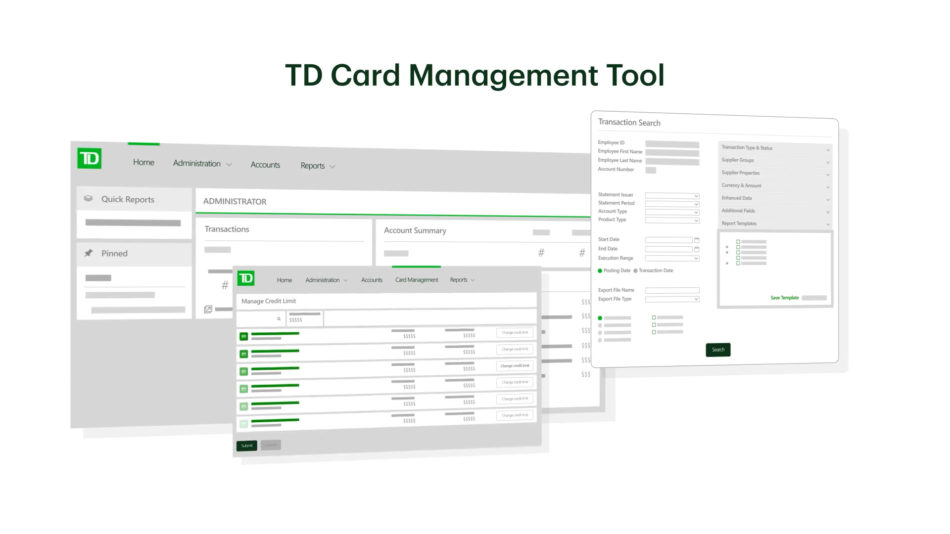Click the TD Card Management Tool headline
Screen dimensions: 950x534
pyautogui.click(x=475, y=75)
